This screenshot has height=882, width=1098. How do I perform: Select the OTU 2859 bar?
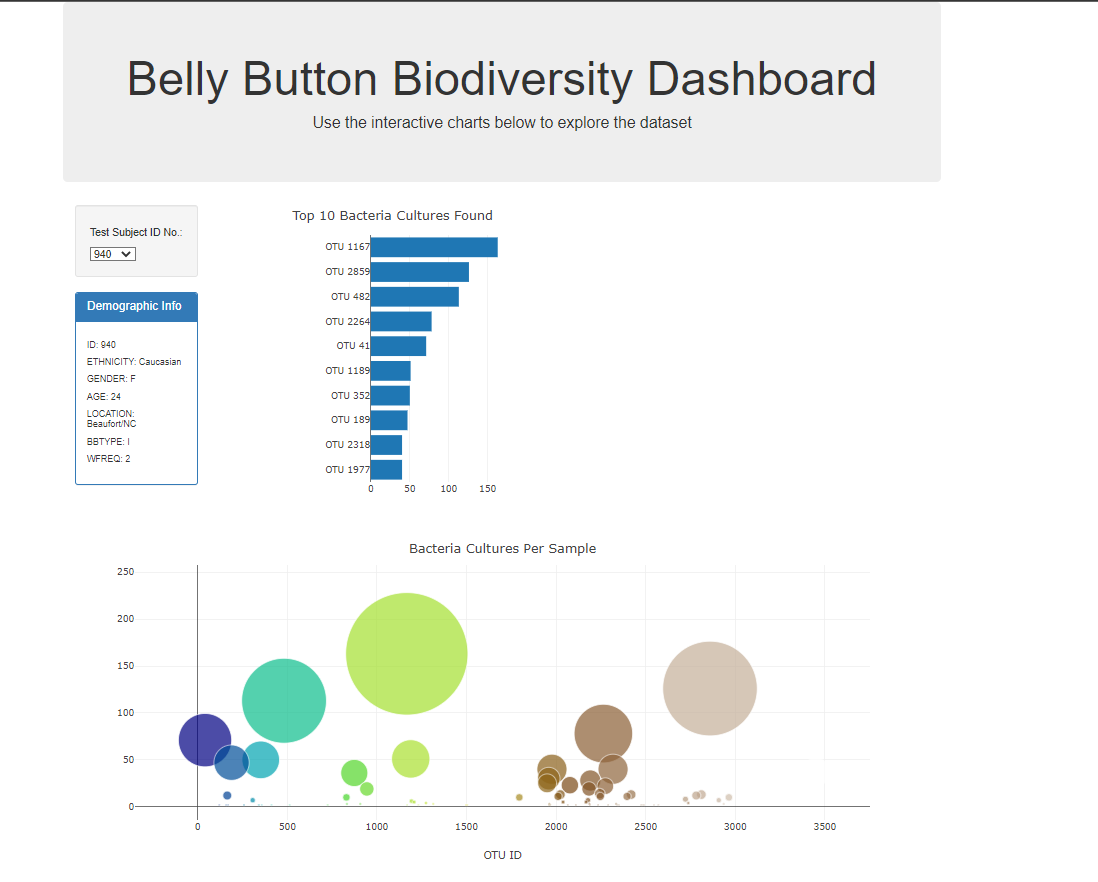tap(419, 271)
